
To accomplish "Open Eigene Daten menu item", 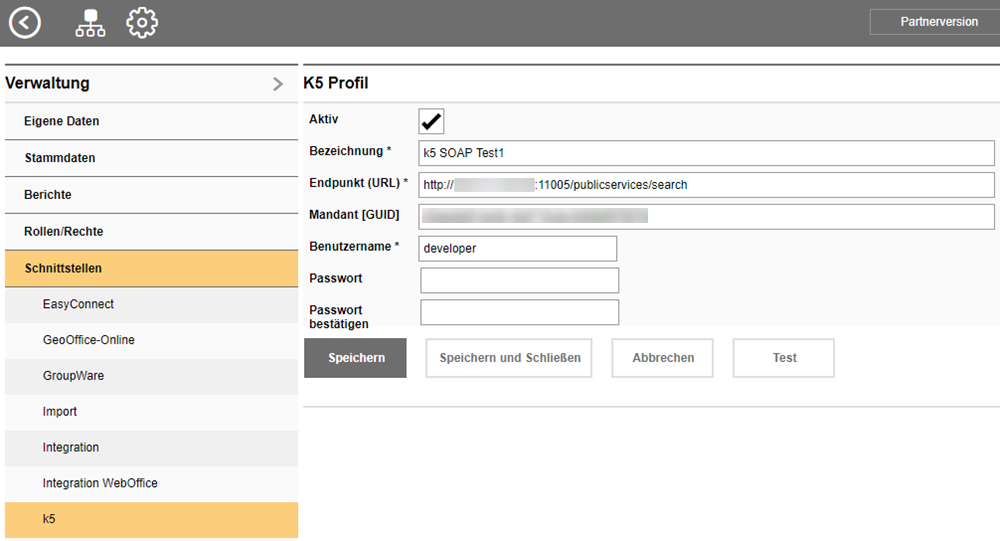I will click(x=62, y=121).
